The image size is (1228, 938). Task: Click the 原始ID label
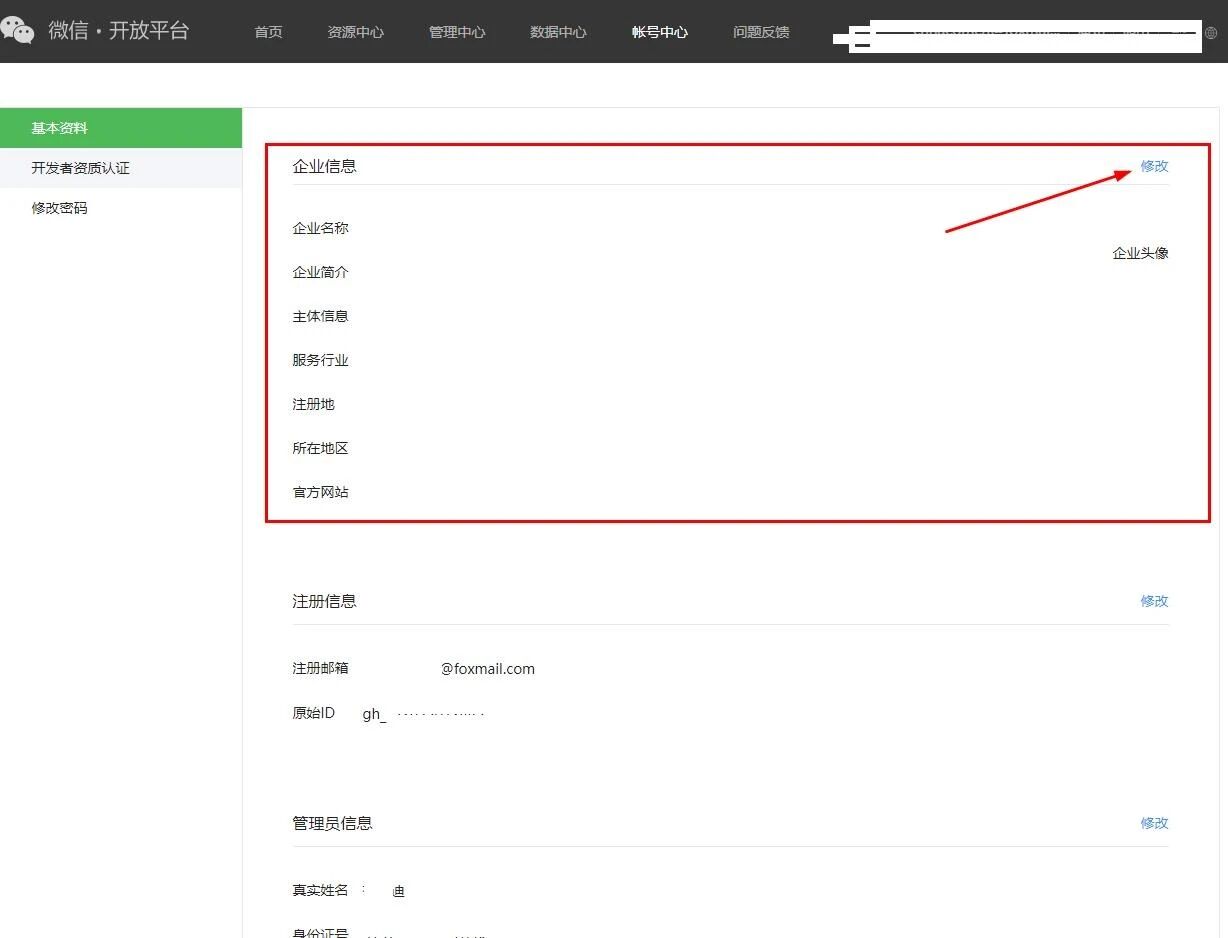313,713
